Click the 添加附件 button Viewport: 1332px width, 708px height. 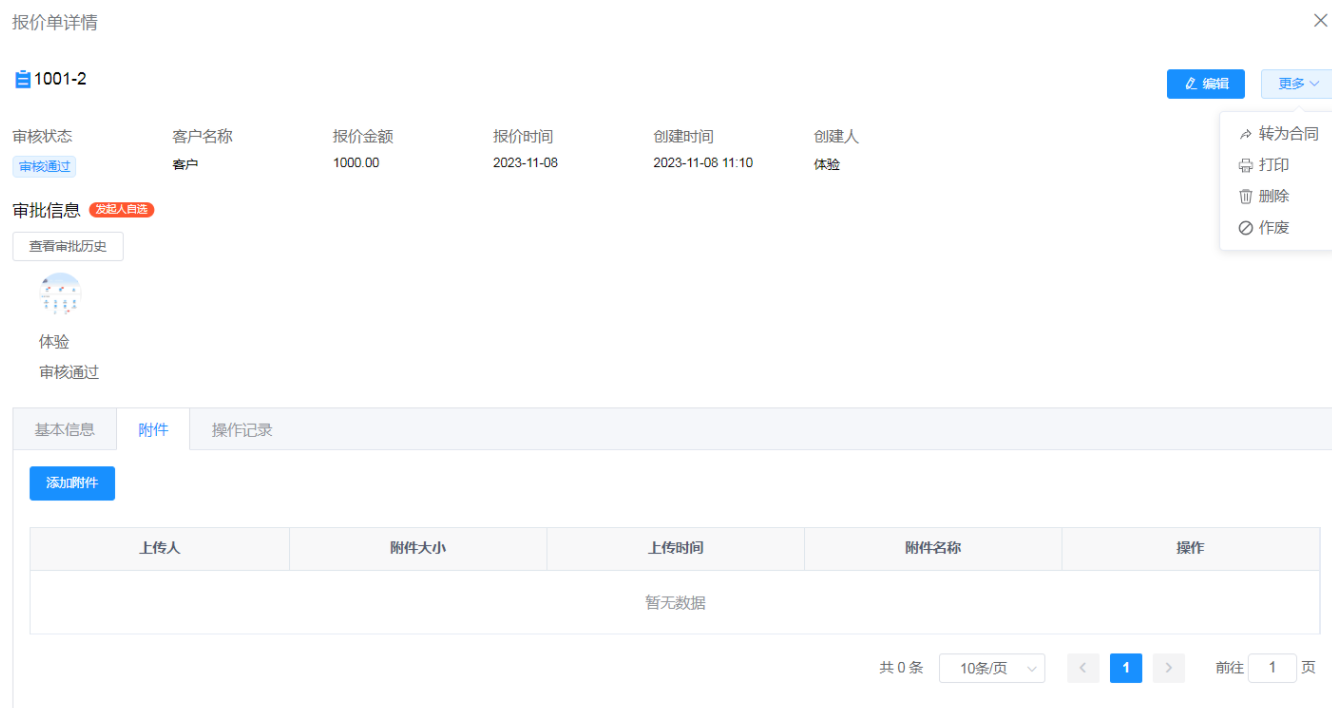(x=71, y=483)
